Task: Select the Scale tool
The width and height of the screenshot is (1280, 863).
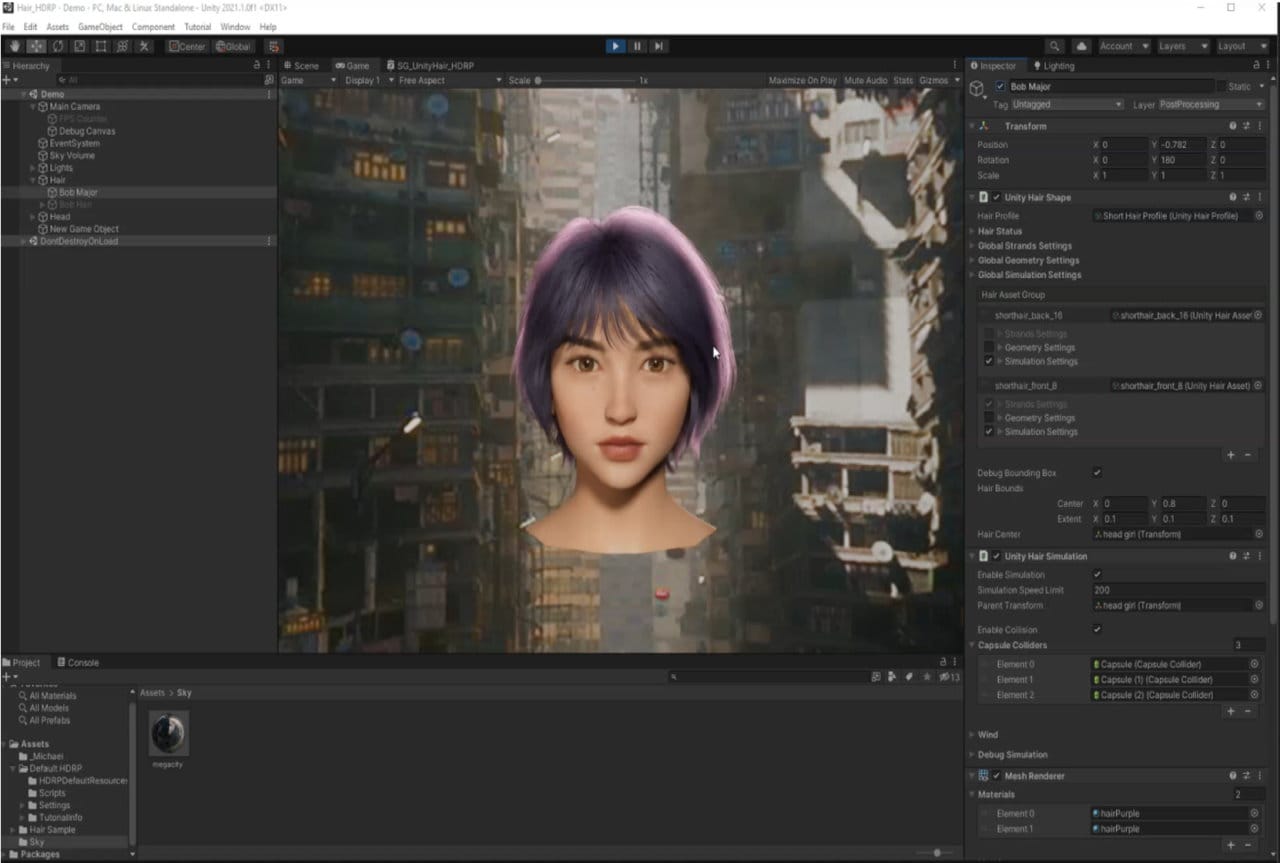Action: 79,46
